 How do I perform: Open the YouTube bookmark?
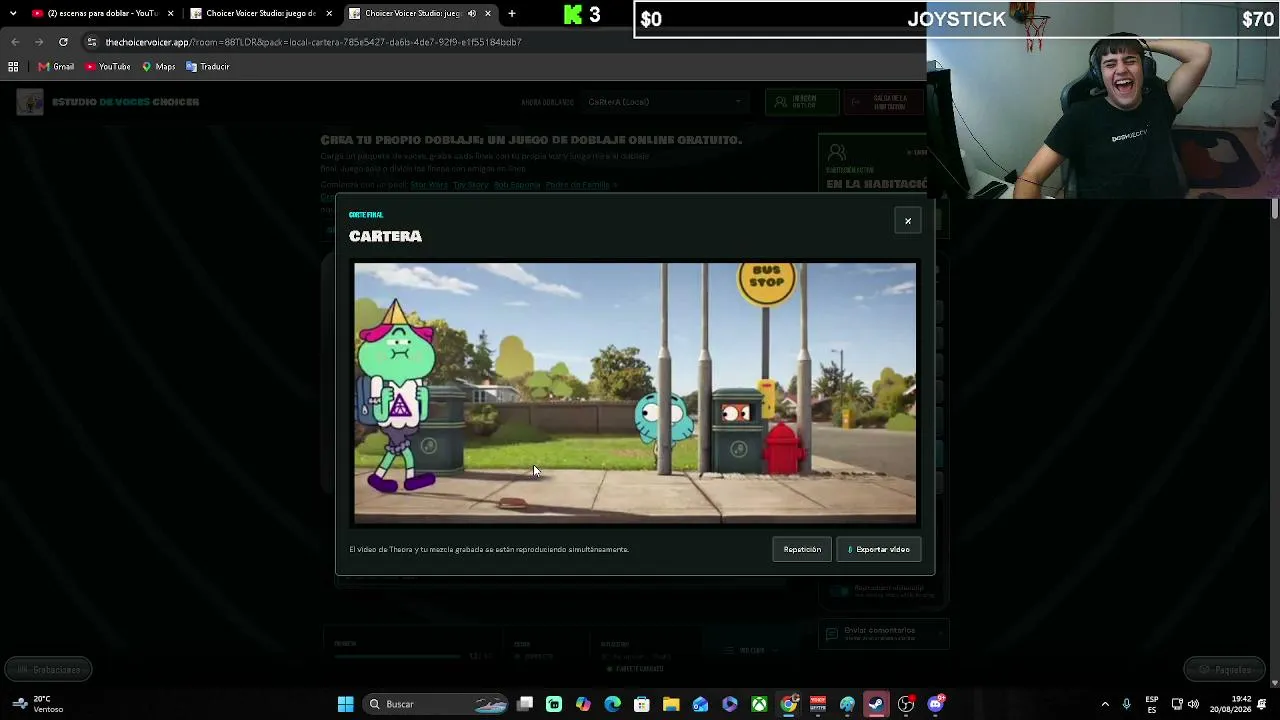(108, 67)
